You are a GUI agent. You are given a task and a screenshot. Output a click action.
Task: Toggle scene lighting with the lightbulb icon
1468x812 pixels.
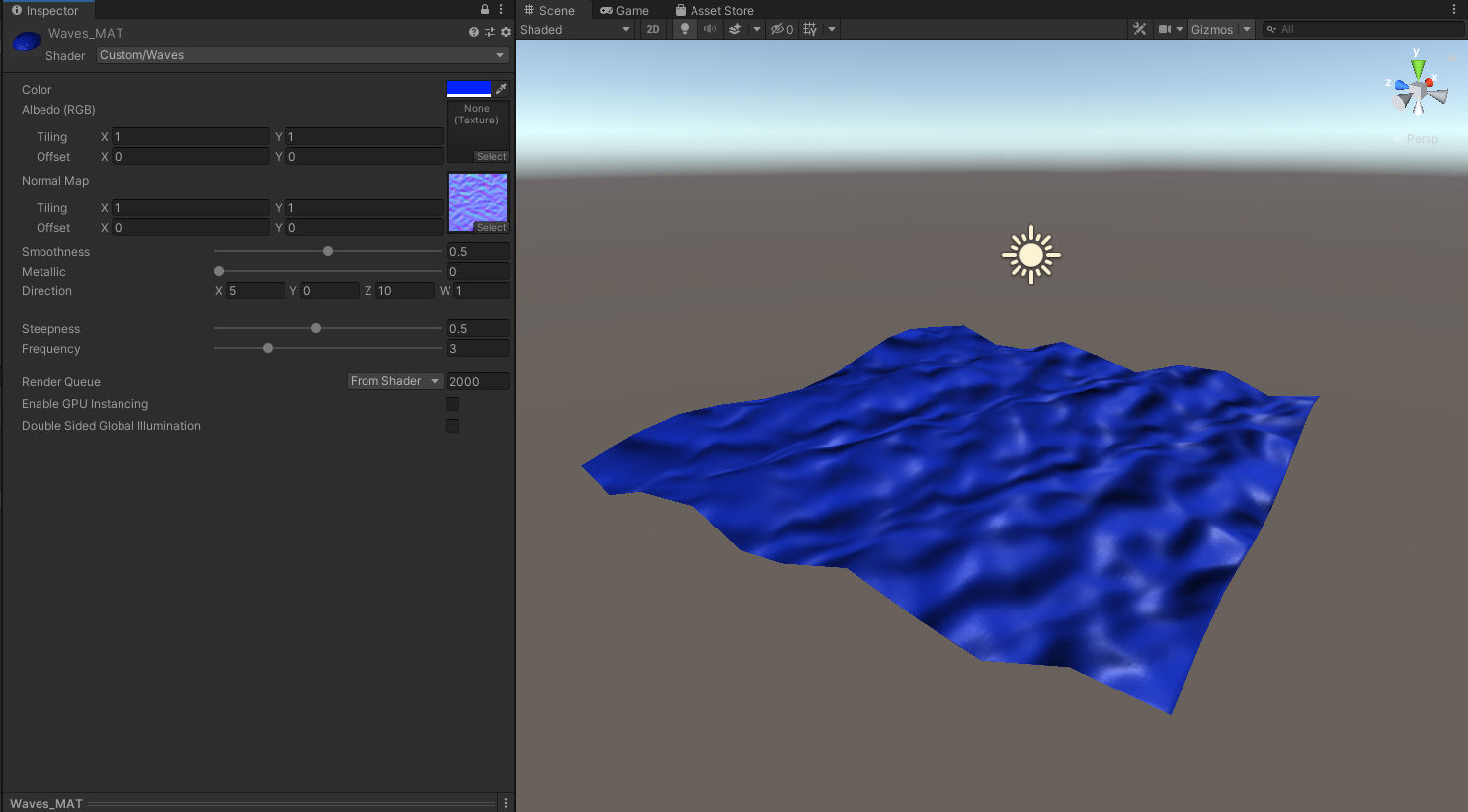tap(684, 29)
